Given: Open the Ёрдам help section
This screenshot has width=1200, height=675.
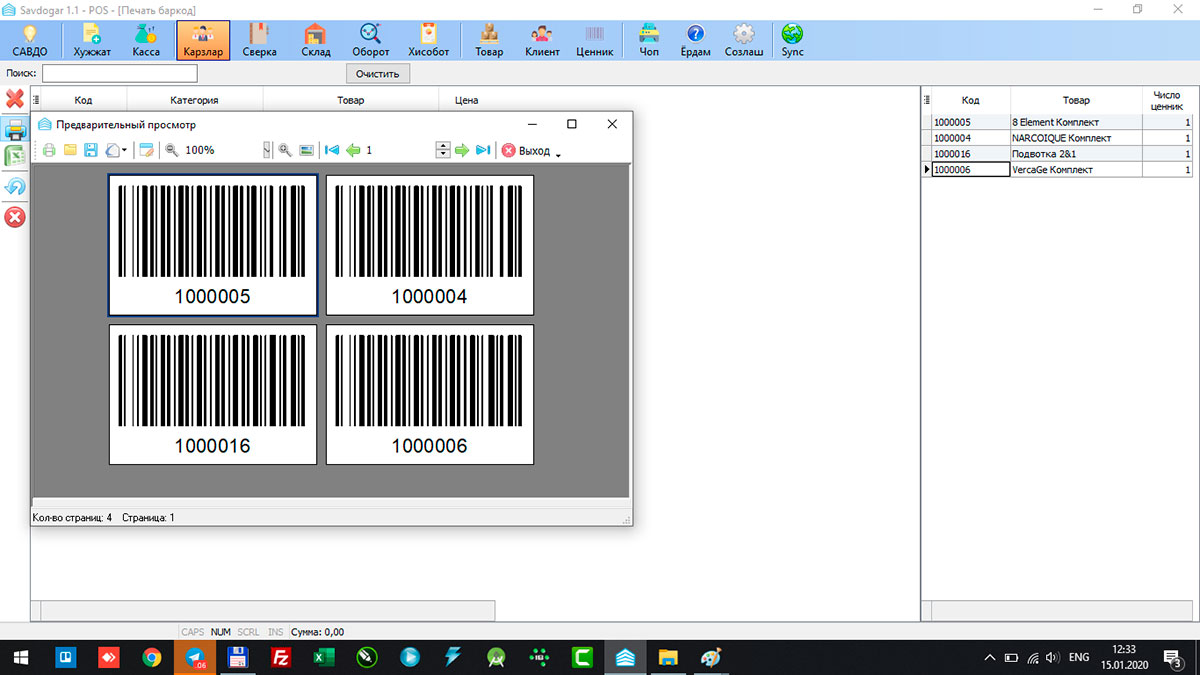Looking at the screenshot, I should 696,41.
